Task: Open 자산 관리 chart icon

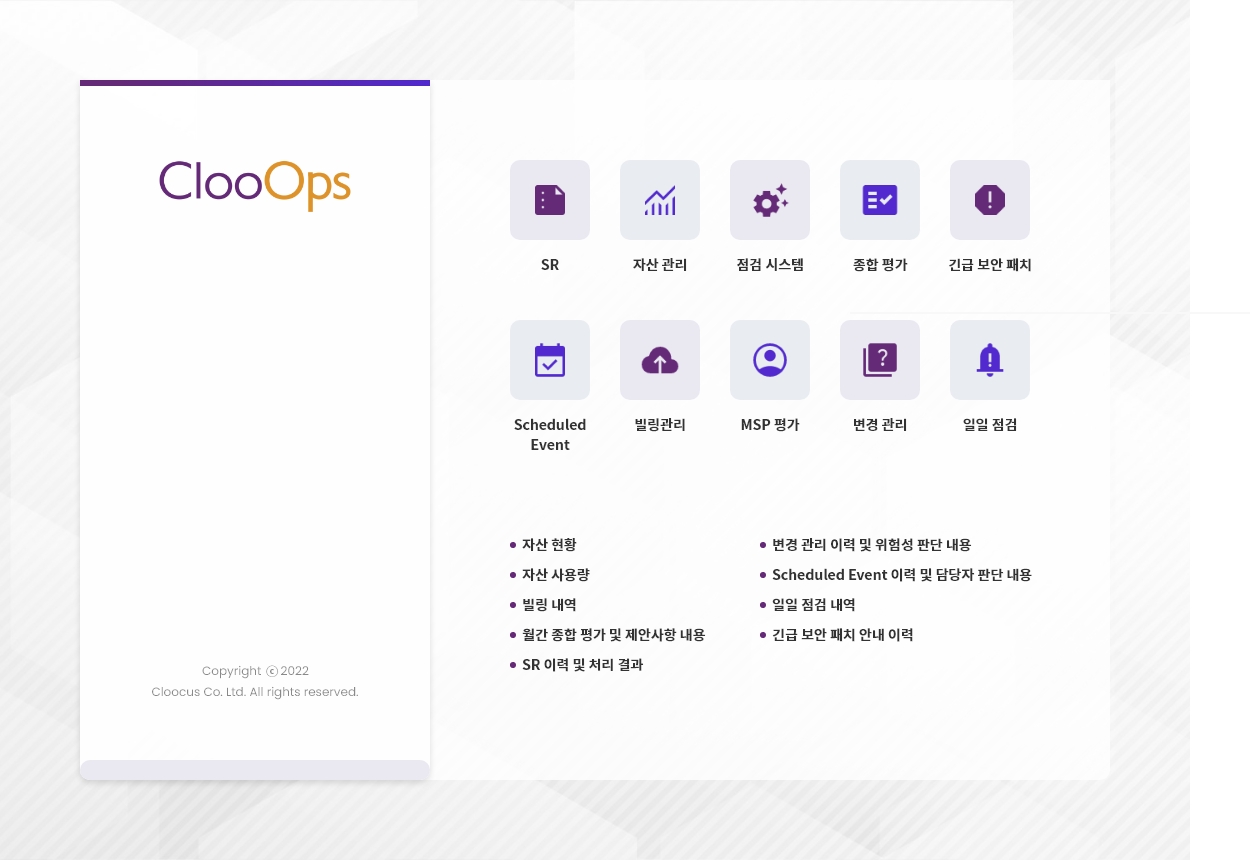Action: 660,200
